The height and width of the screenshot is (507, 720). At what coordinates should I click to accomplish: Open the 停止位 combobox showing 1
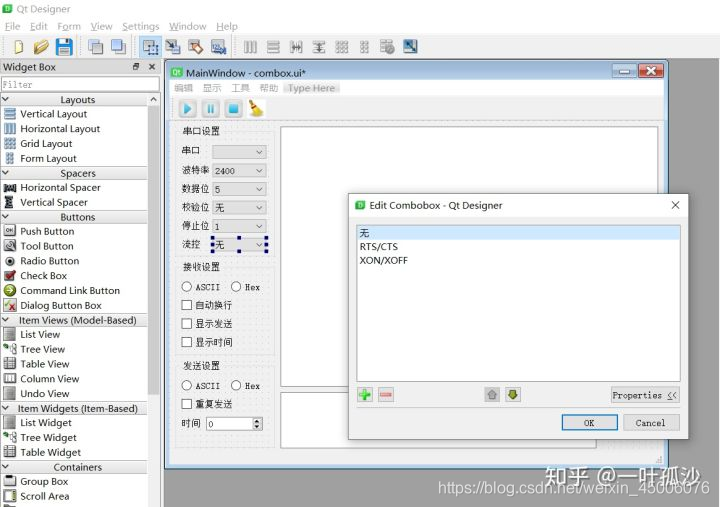239,226
